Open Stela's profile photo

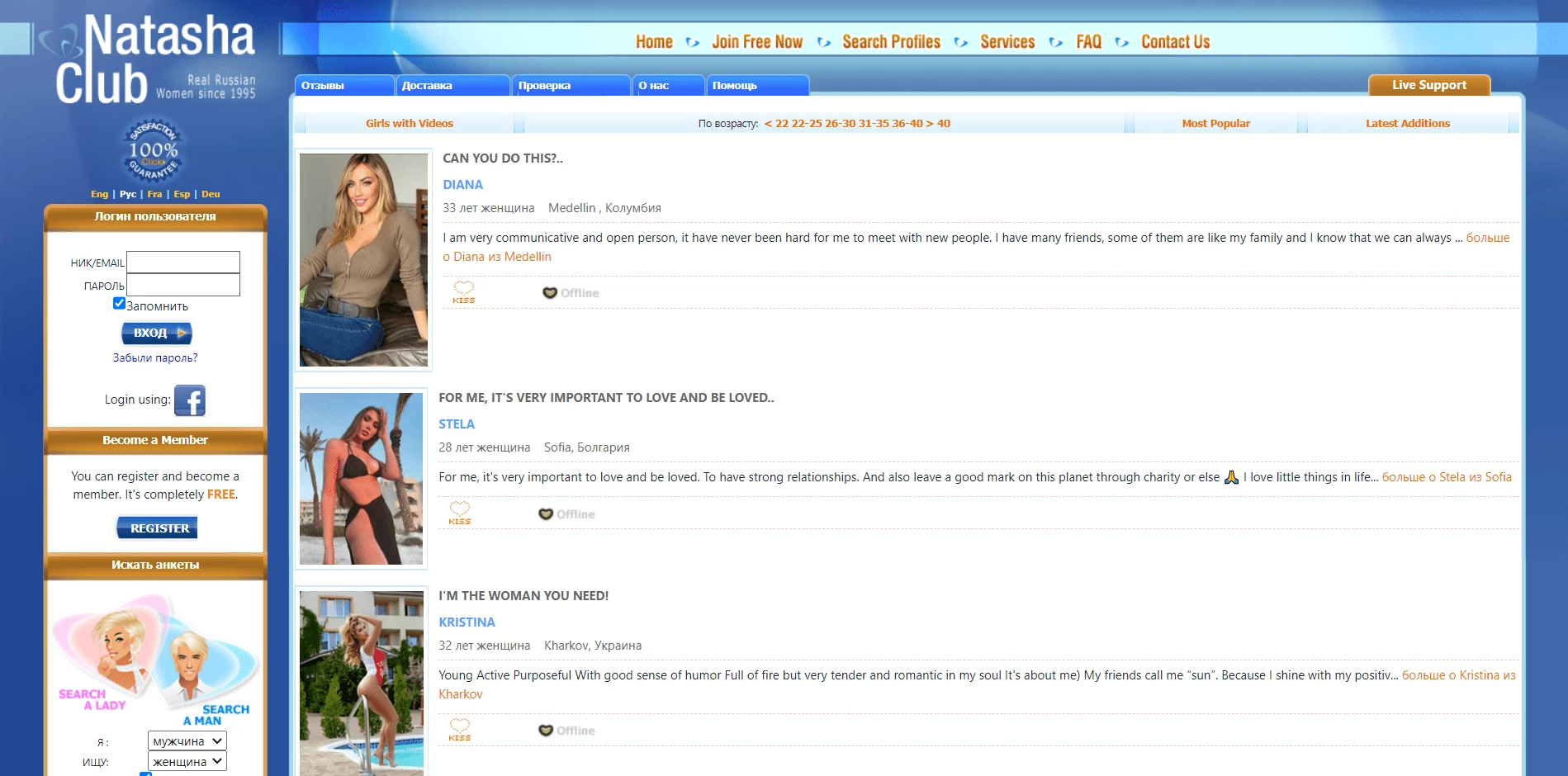pos(362,479)
